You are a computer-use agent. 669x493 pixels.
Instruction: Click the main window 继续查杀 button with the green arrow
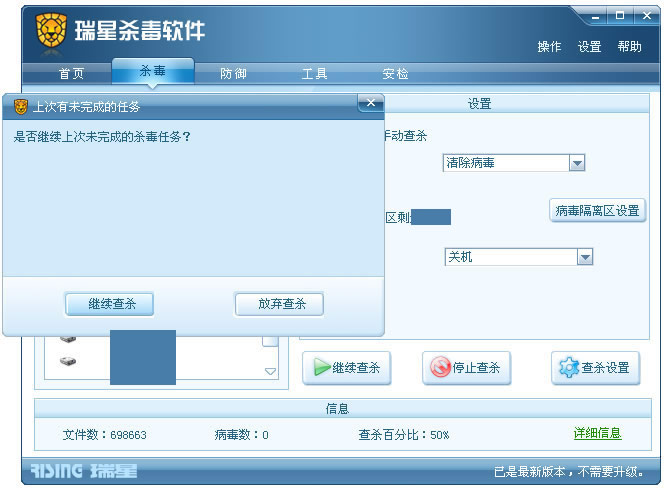click(x=346, y=368)
